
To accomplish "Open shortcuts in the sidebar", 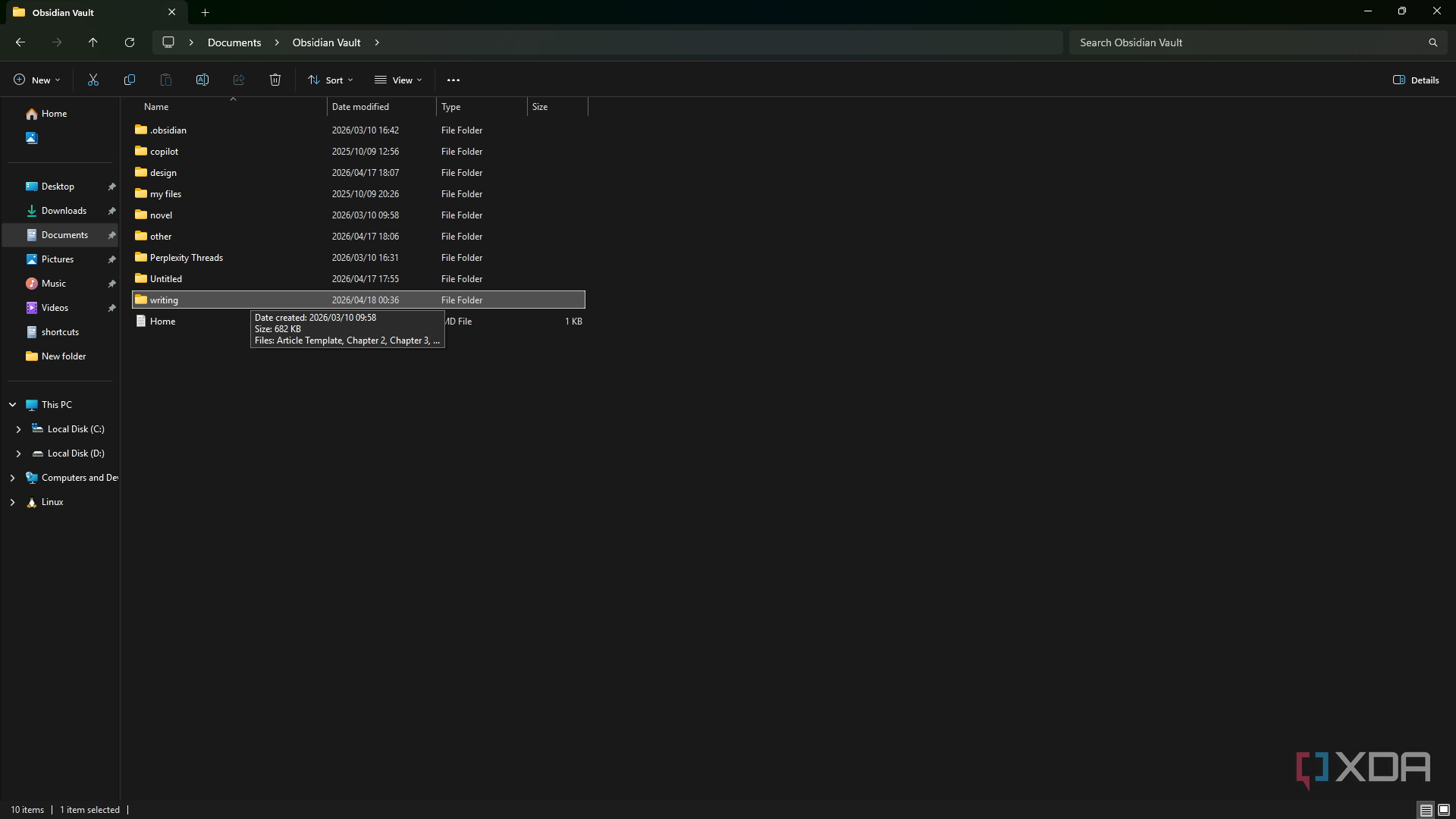I will click(x=60, y=332).
